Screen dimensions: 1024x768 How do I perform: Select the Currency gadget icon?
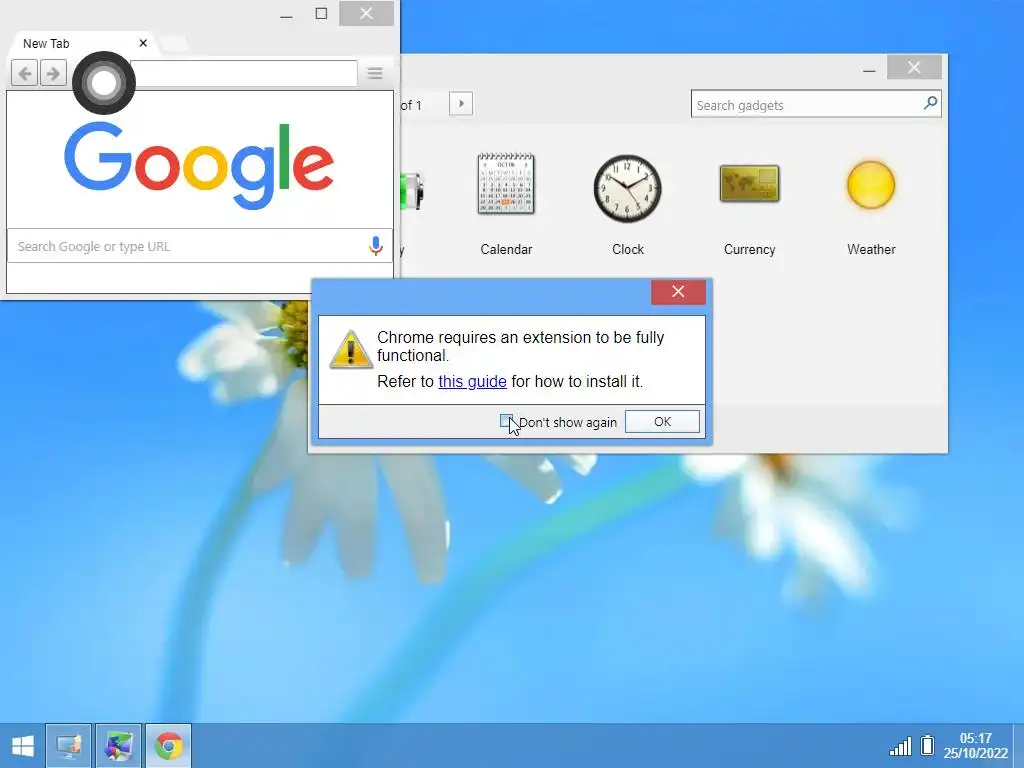click(x=749, y=184)
